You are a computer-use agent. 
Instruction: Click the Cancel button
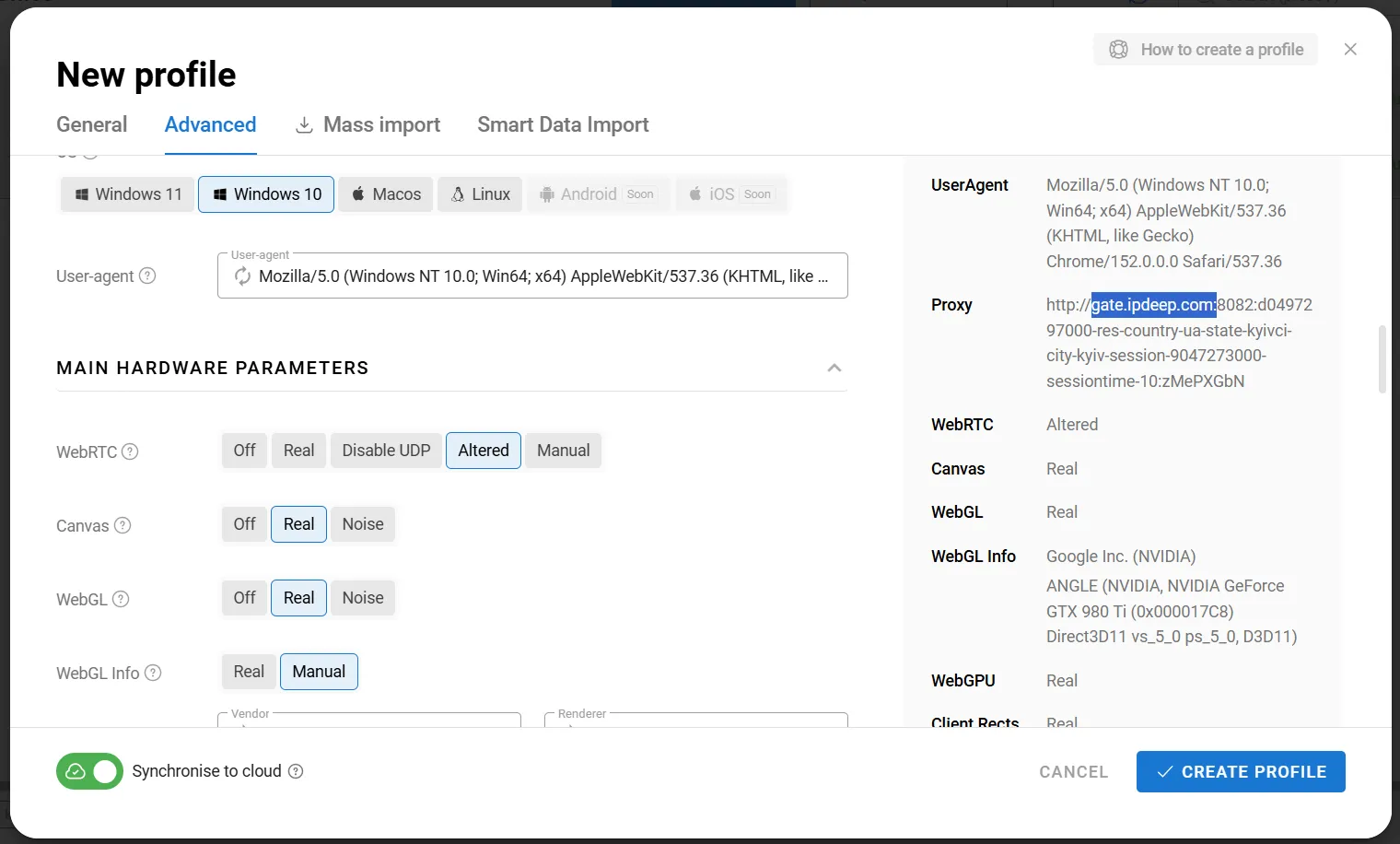[x=1074, y=772]
